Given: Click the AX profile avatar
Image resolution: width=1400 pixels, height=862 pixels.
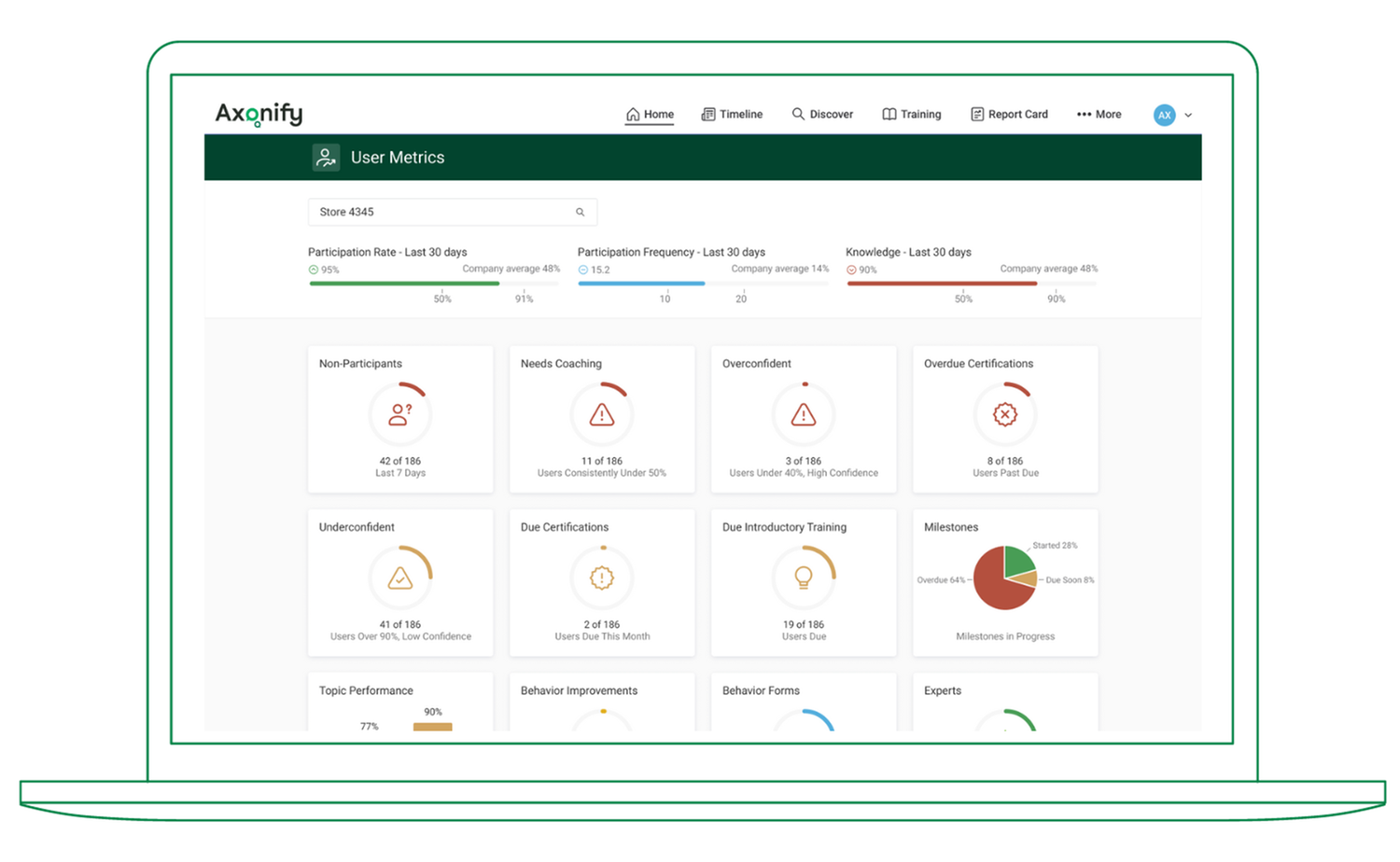Looking at the screenshot, I should pos(1164,115).
